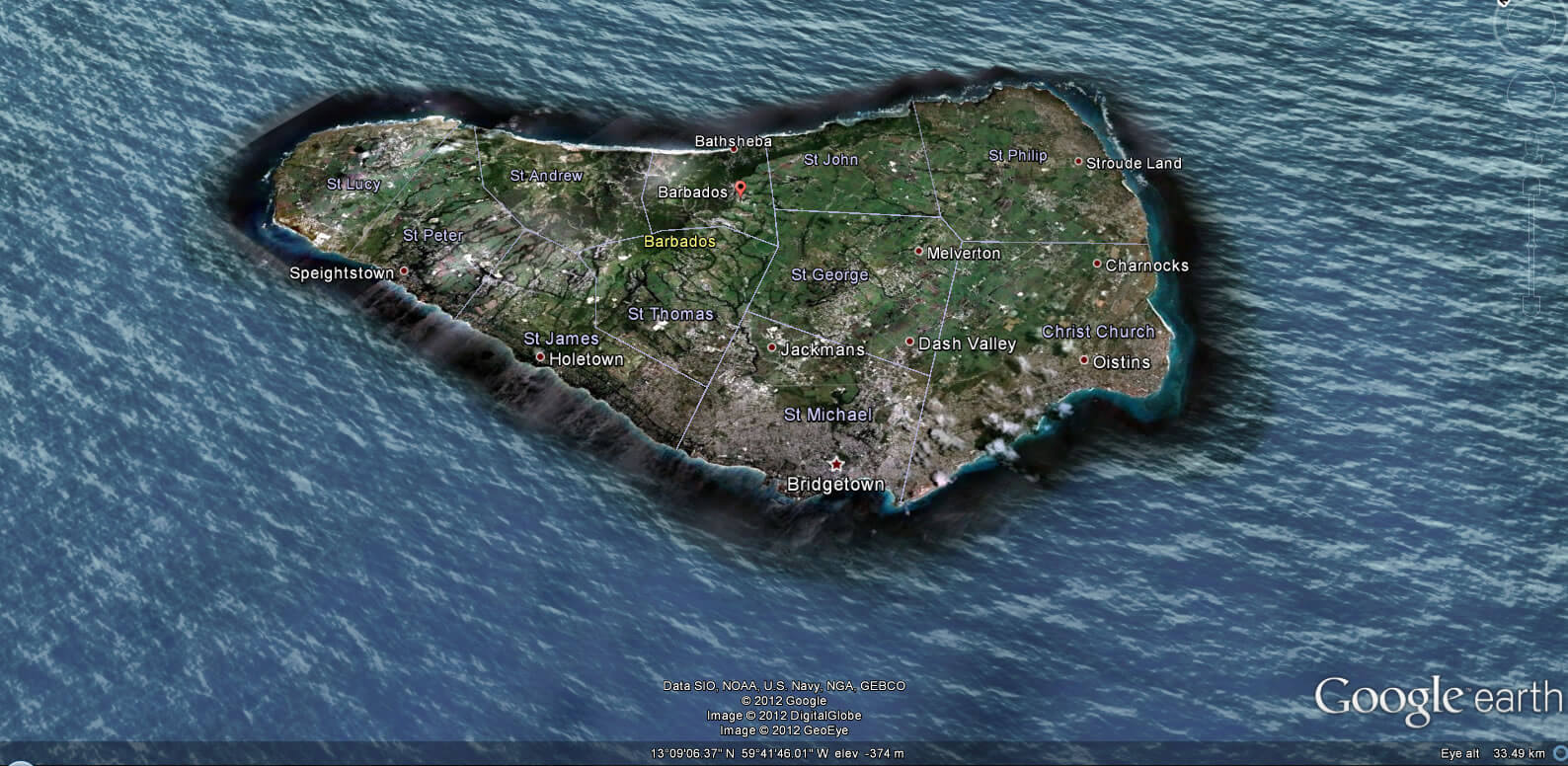This screenshot has width=1568, height=766.
Task: Click the Charnocks place marker dot
Action: pyautogui.click(x=1097, y=264)
